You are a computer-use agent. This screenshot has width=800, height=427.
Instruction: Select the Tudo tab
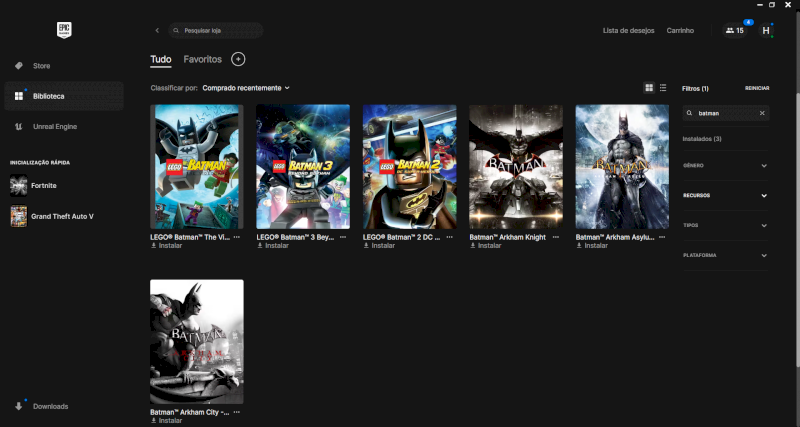[x=160, y=60]
